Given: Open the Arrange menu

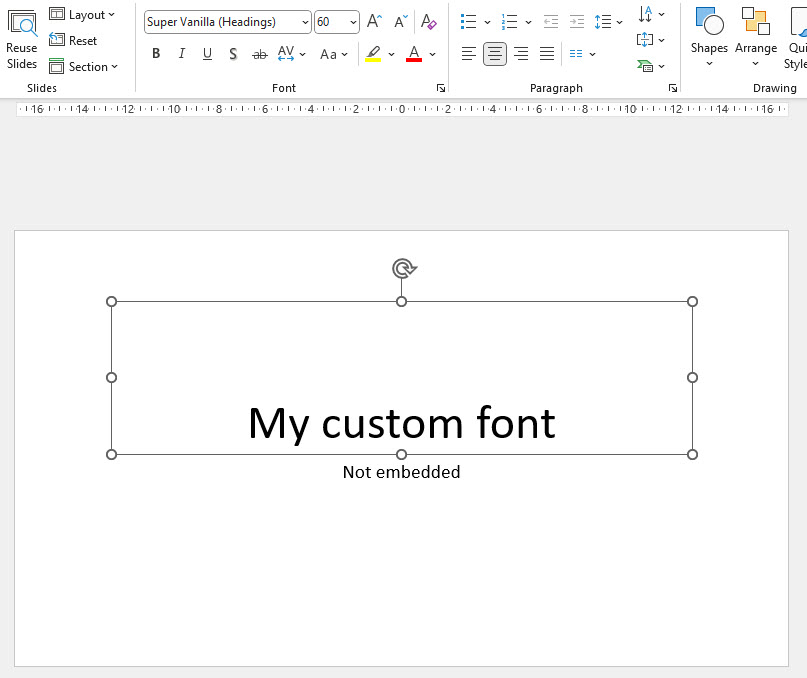Looking at the screenshot, I should [x=756, y=37].
